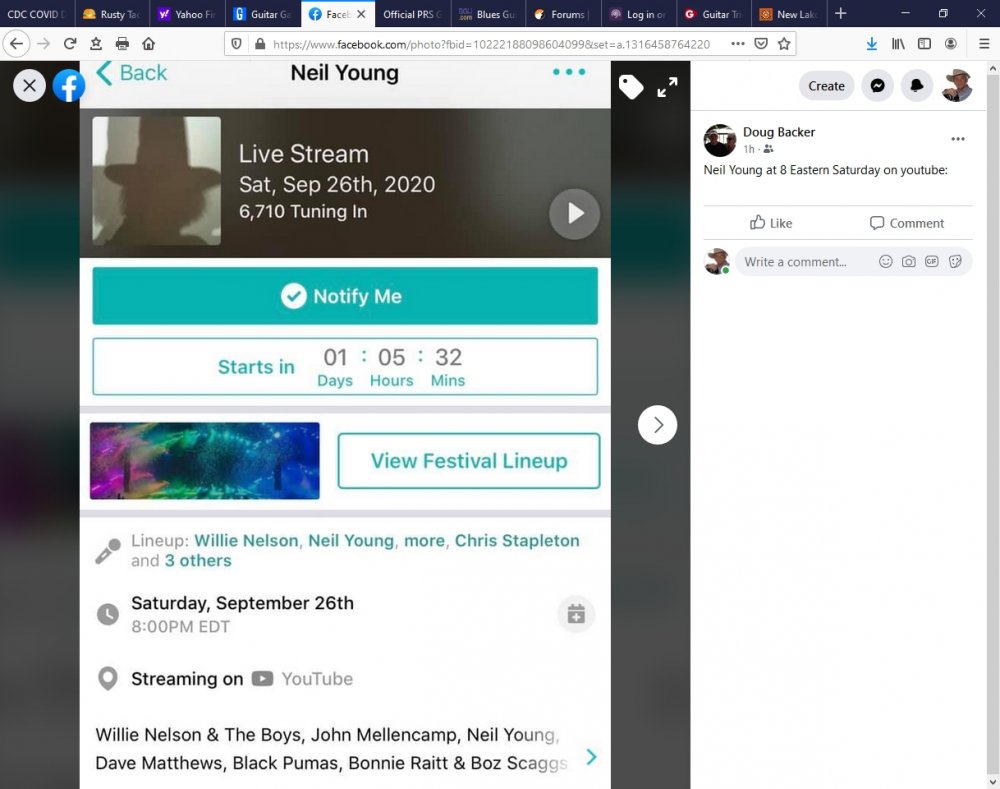Click the Live Stream play button
The height and width of the screenshot is (789, 1000).
click(x=575, y=214)
